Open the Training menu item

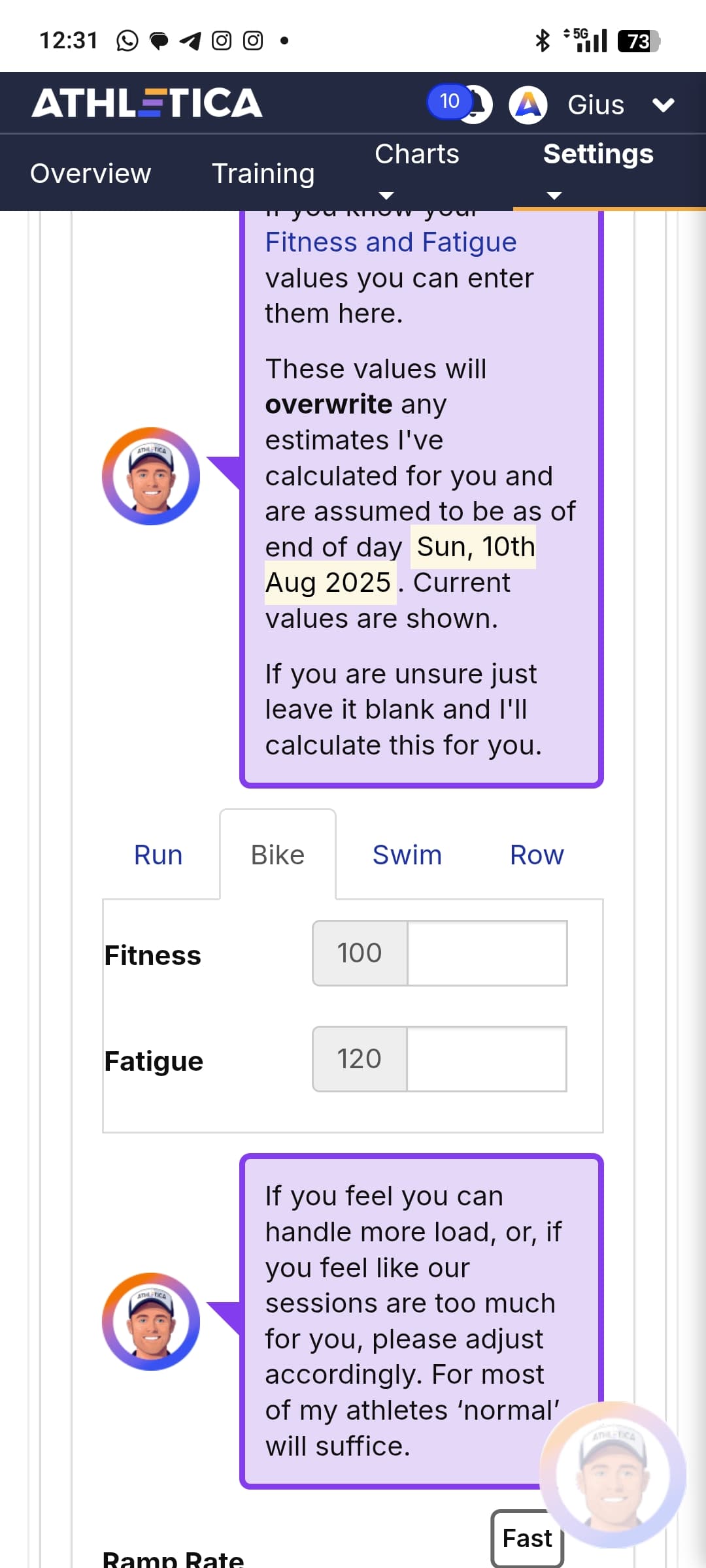(263, 173)
